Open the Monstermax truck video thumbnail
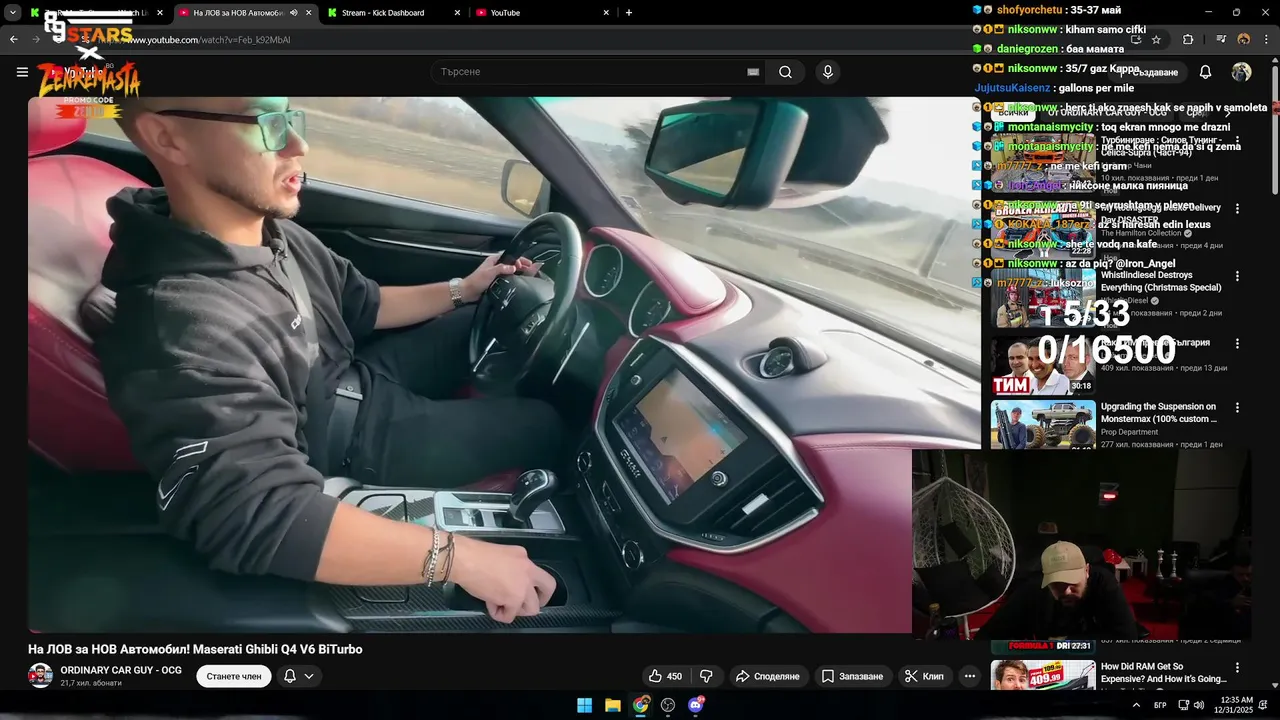1280x720 pixels. 1043,425
